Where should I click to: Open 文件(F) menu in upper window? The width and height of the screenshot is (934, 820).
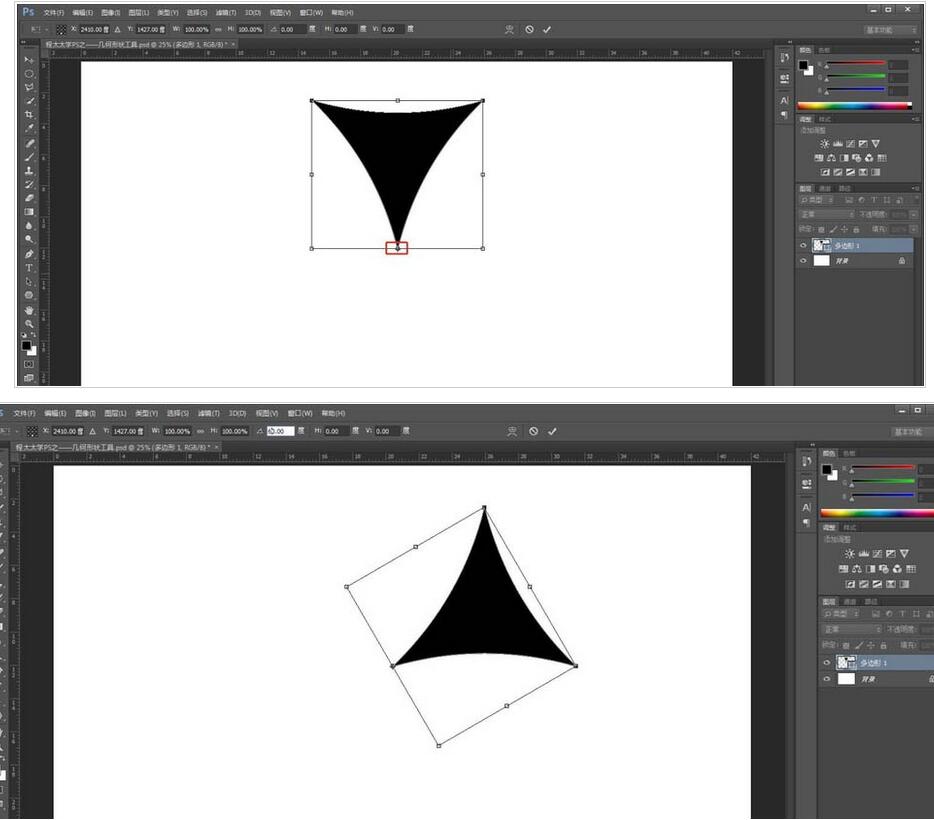53,13
